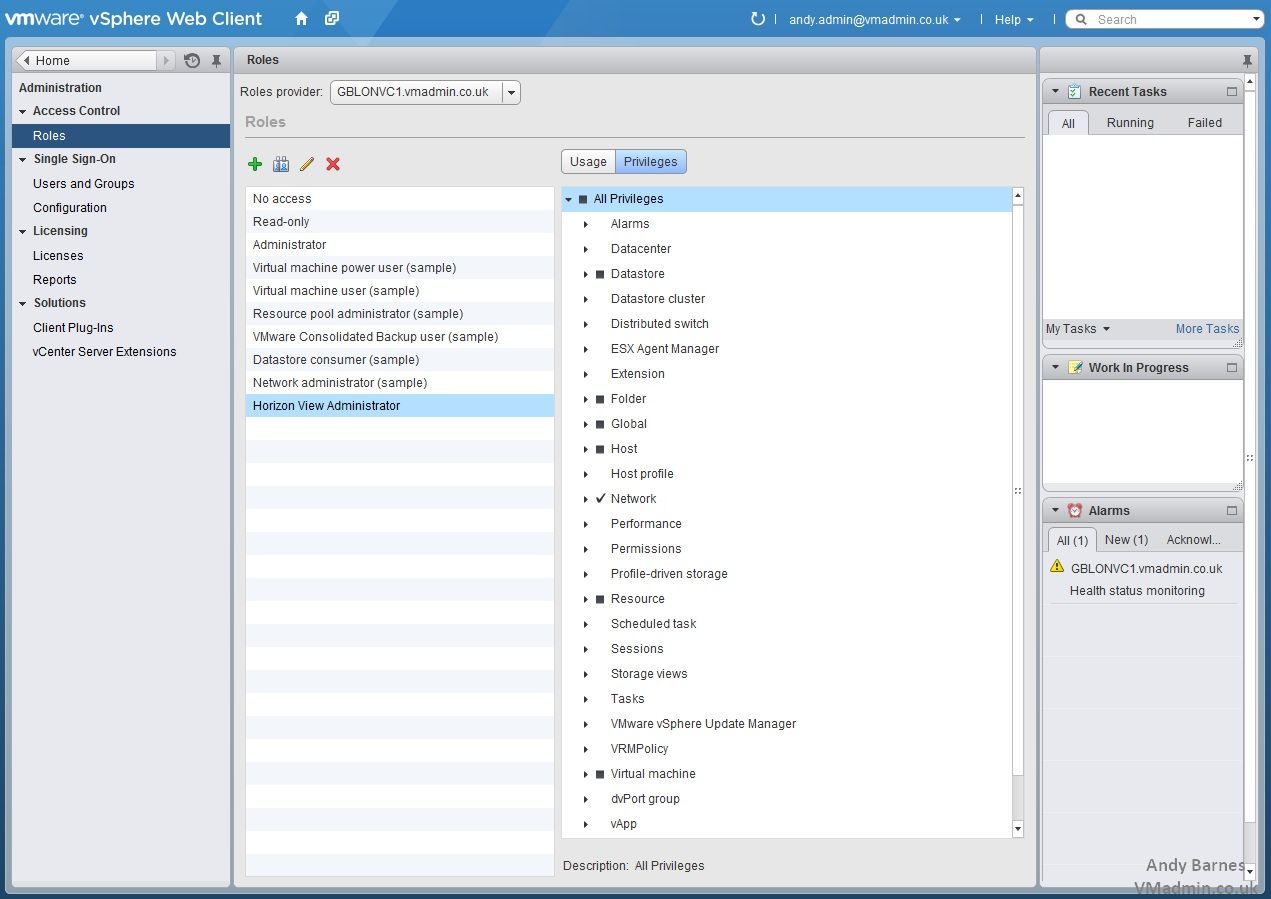Maximize the Work In Progress panel
The height and width of the screenshot is (899, 1271).
pos(1232,368)
